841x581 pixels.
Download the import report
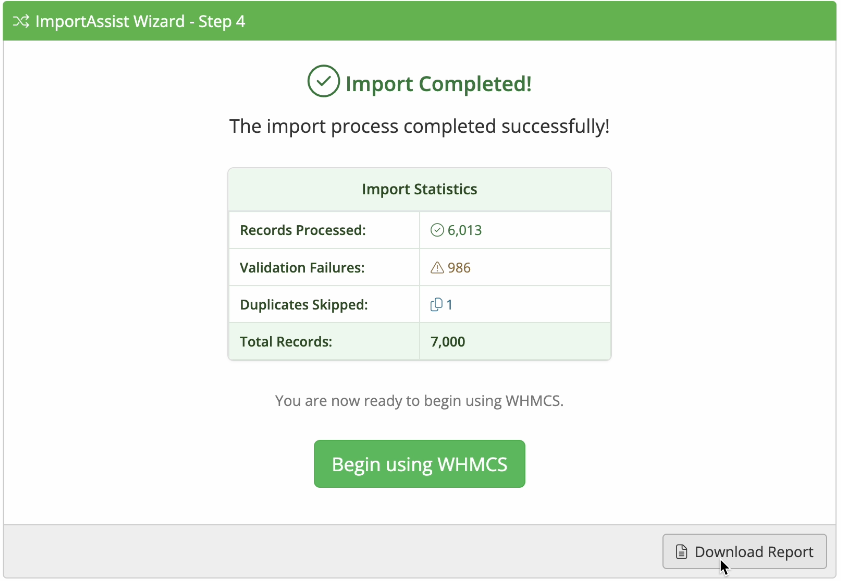pos(744,551)
